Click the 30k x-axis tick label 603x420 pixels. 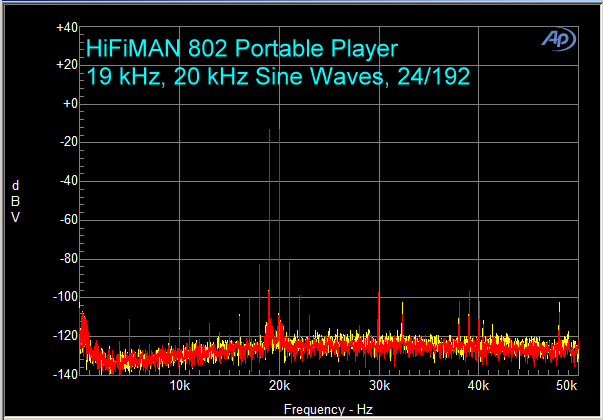[x=379, y=387]
